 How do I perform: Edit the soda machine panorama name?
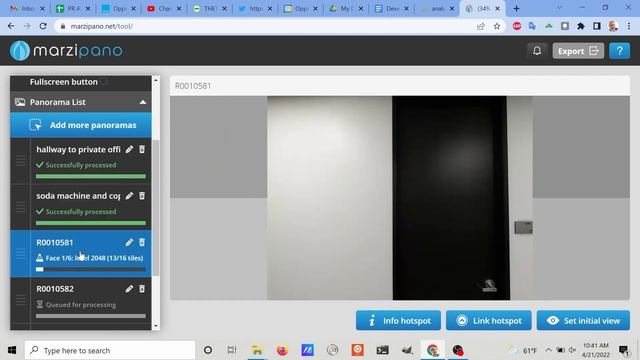(129, 196)
